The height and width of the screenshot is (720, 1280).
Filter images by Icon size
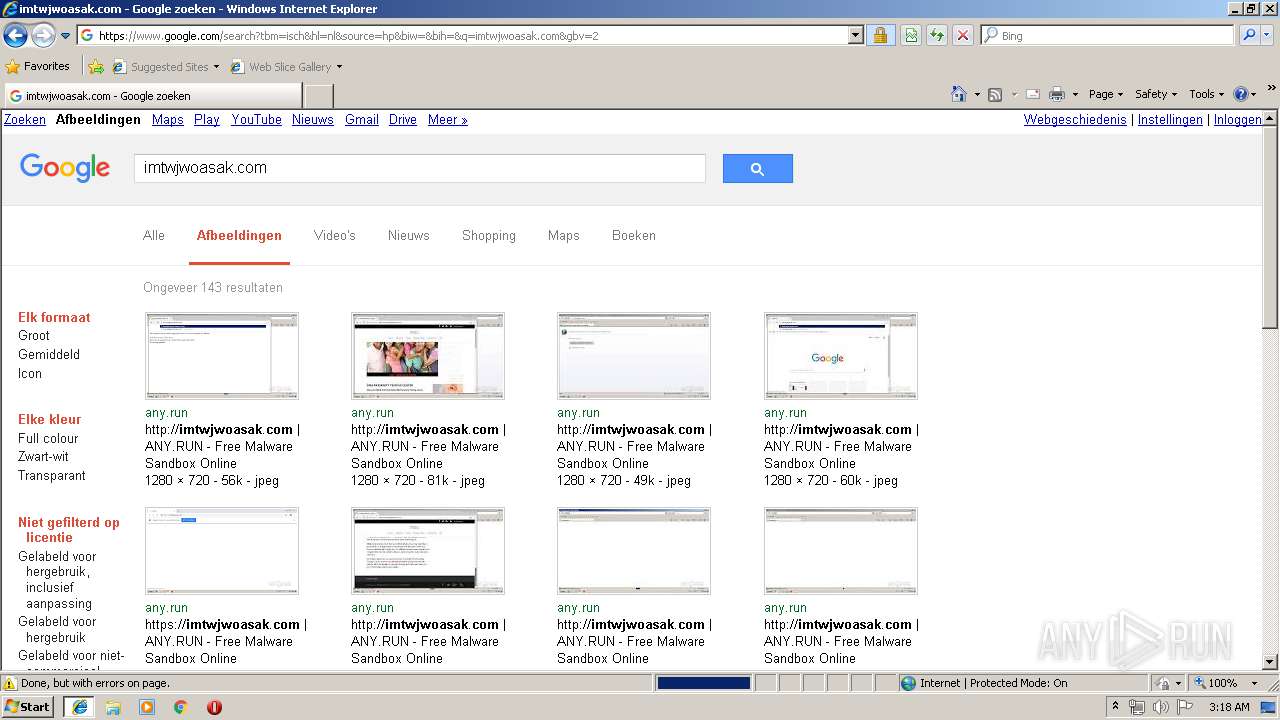point(30,374)
